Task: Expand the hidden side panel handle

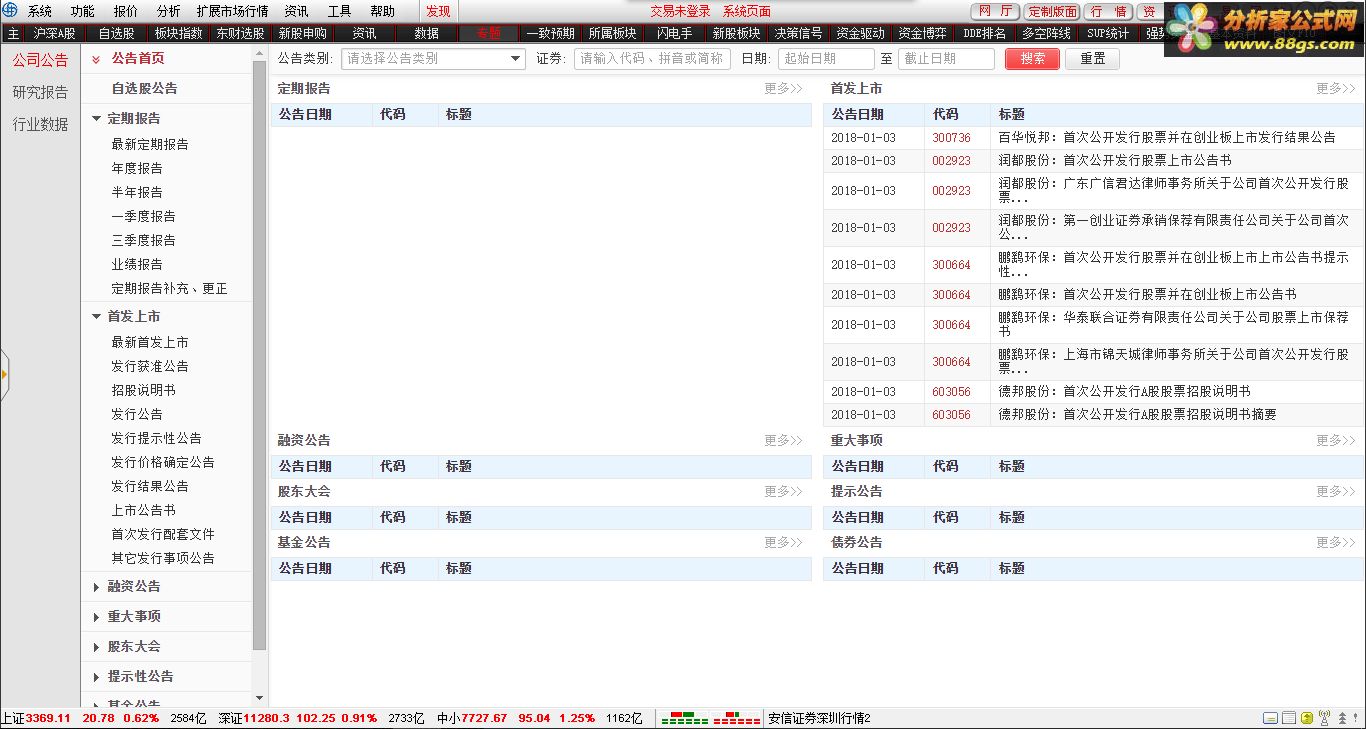Action: (x=4, y=375)
